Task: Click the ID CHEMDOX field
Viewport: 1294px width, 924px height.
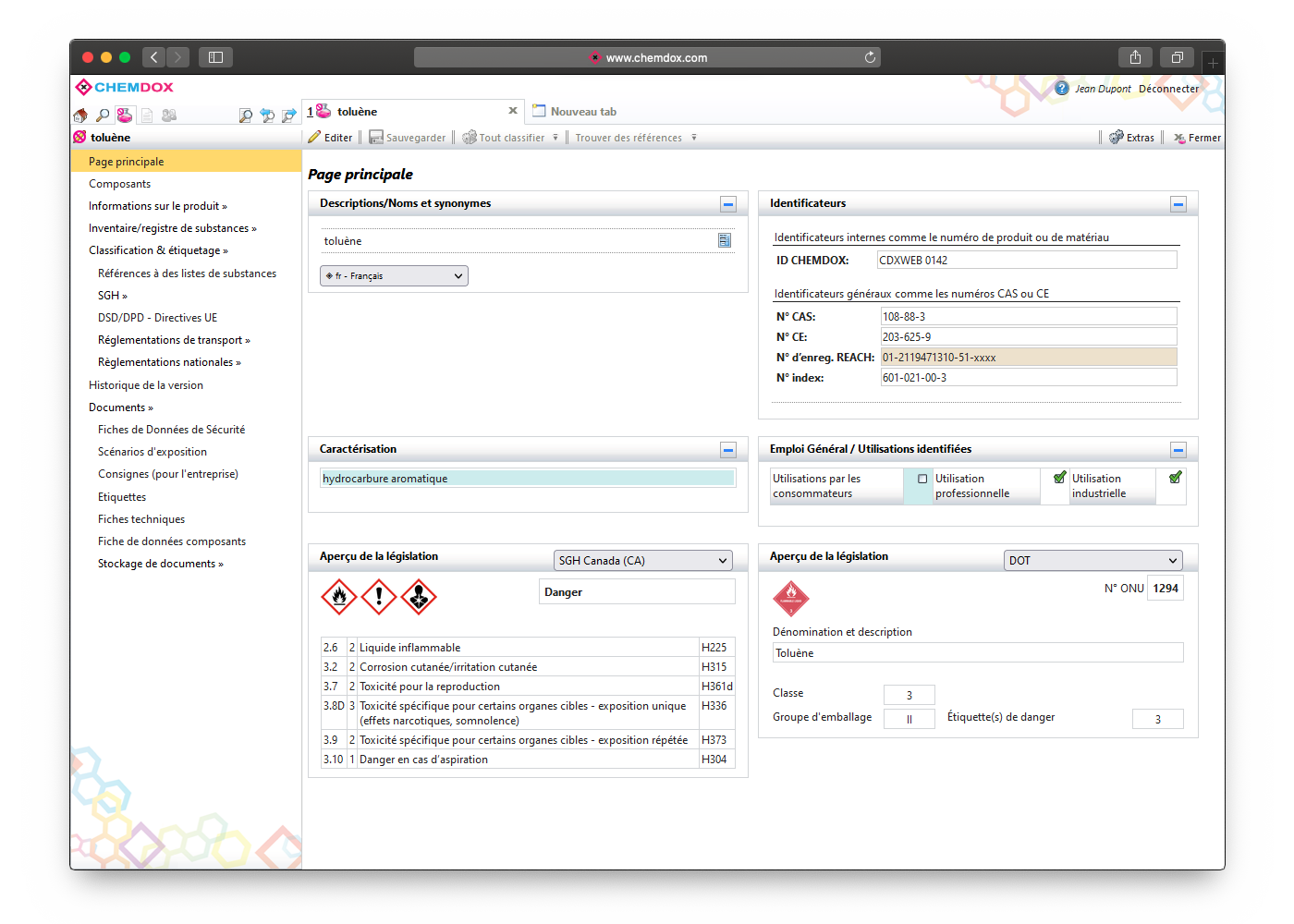Action: [1027, 260]
